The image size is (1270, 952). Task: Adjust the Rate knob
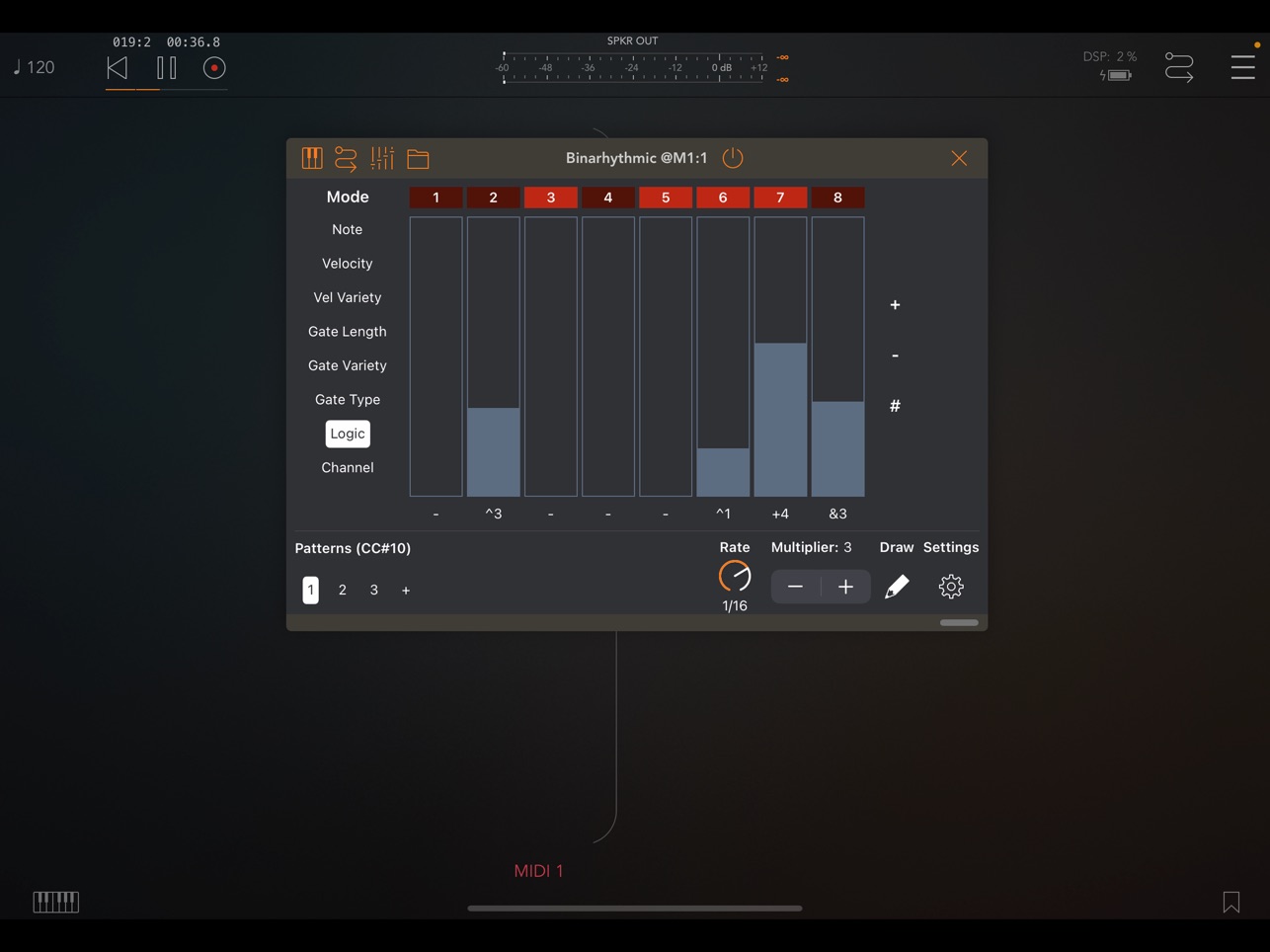735,576
